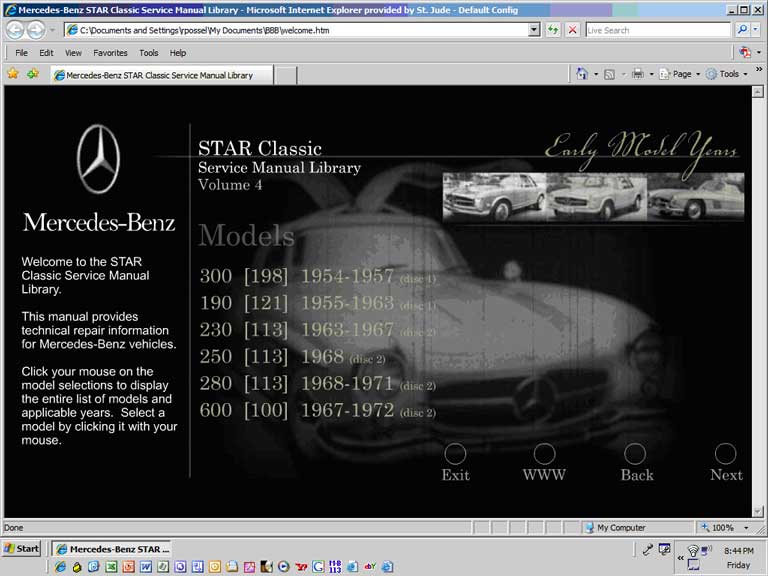Click the Exit circle button
Image resolution: width=768 pixels, height=576 pixels.
click(455, 454)
